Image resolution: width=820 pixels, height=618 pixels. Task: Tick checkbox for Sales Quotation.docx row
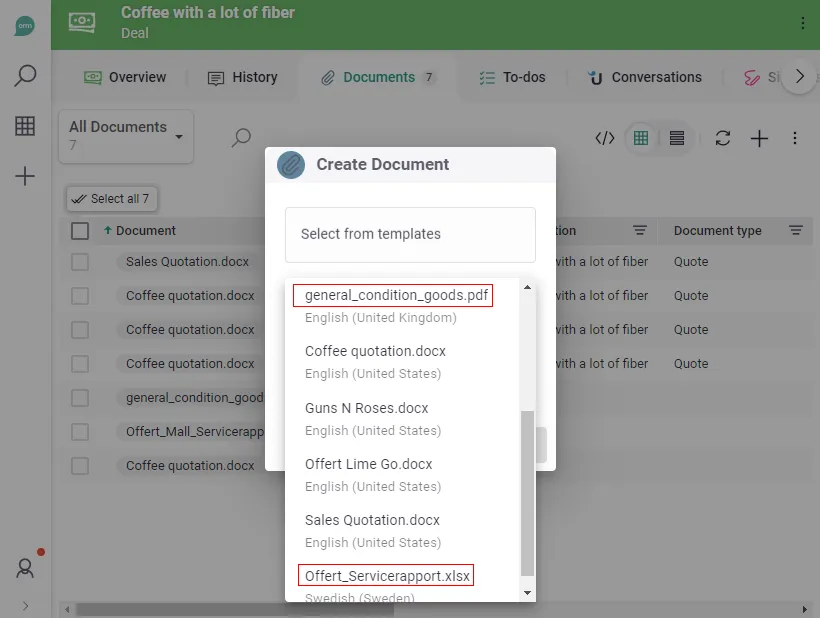(x=80, y=261)
